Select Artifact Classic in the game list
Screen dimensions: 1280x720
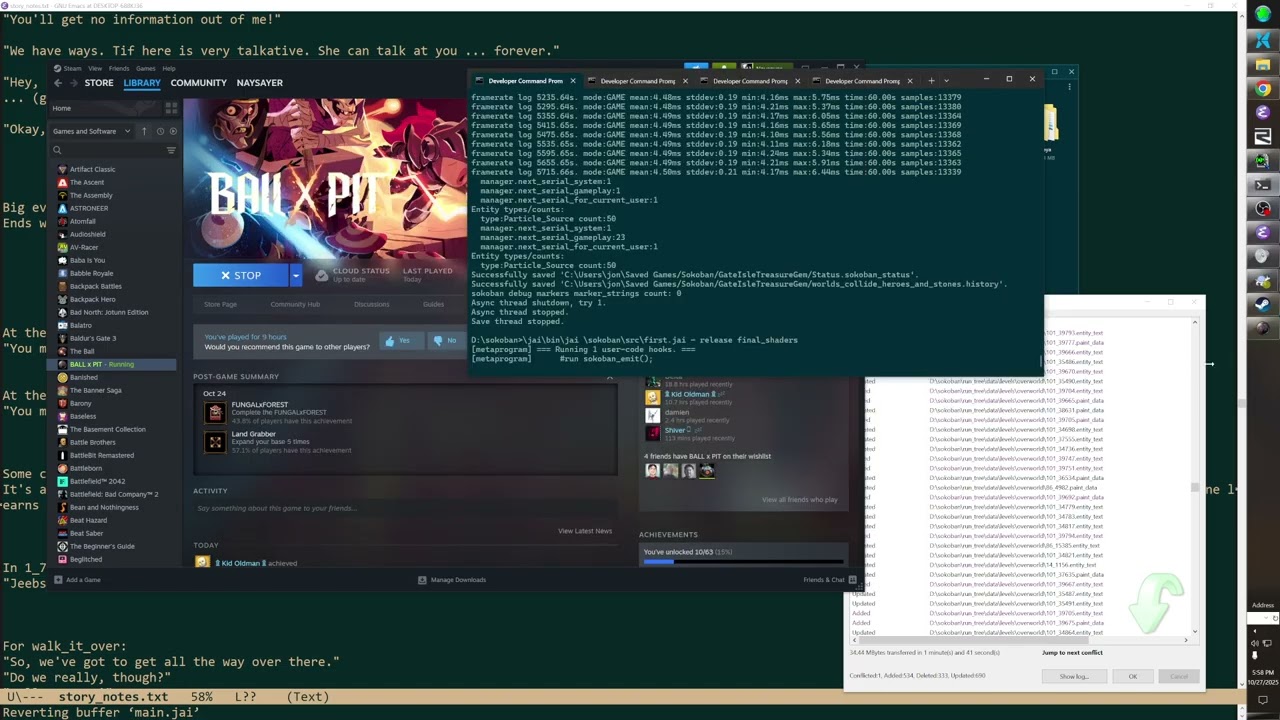92,169
